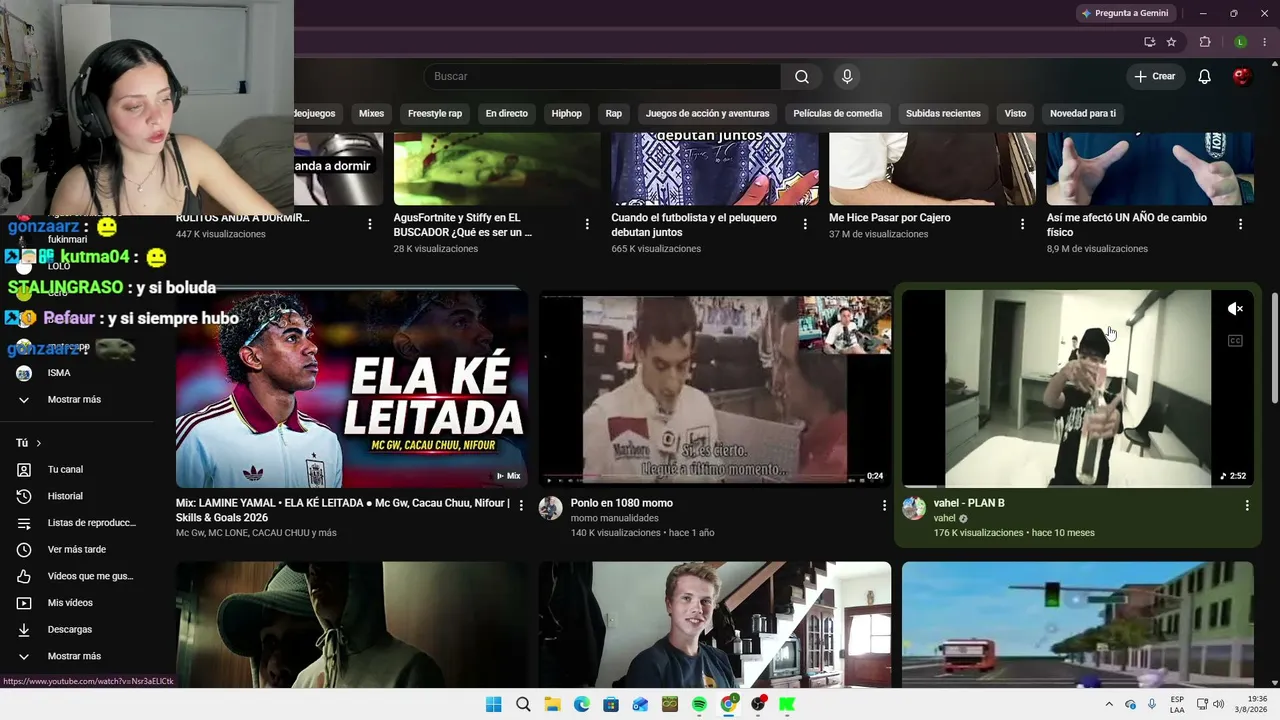Open YouTube notifications bell
This screenshot has height=720, width=1280.
click(x=1204, y=77)
